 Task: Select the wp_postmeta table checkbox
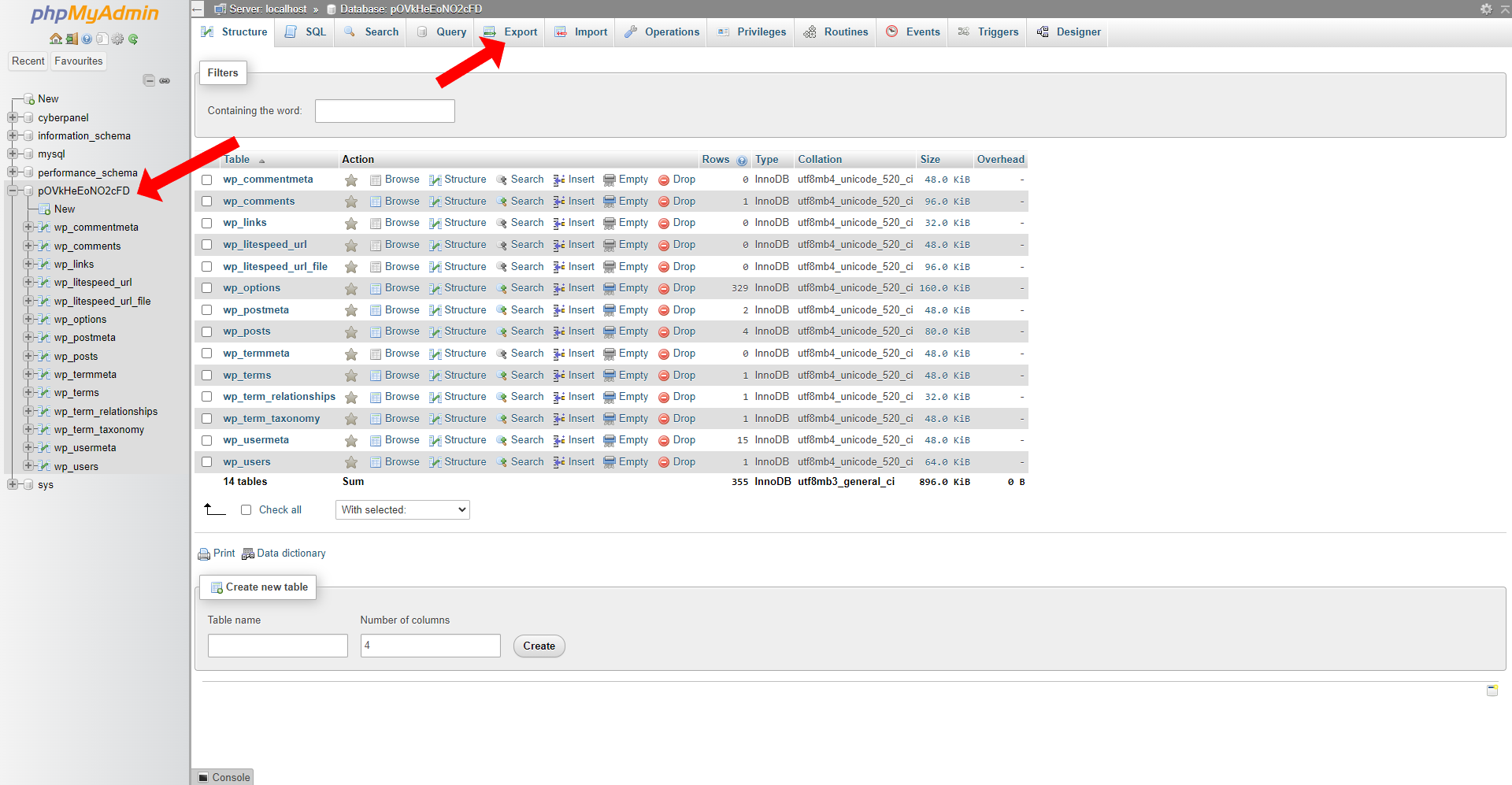click(207, 310)
